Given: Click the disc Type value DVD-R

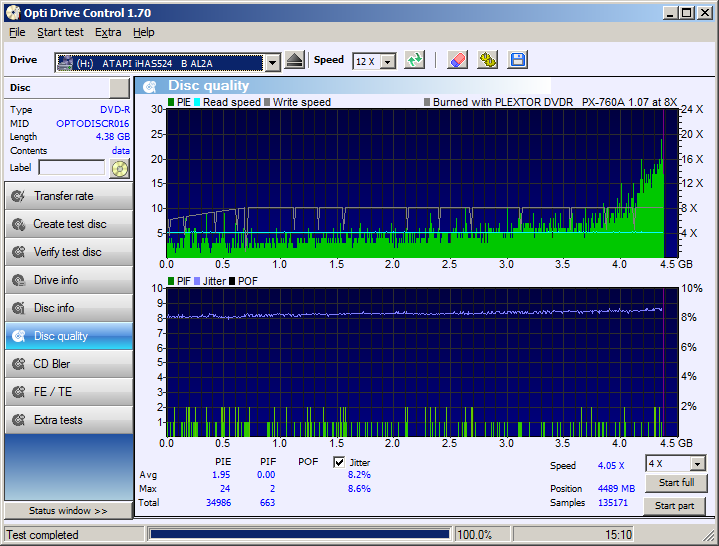Looking at the screenshot, I should coord(115,110).
